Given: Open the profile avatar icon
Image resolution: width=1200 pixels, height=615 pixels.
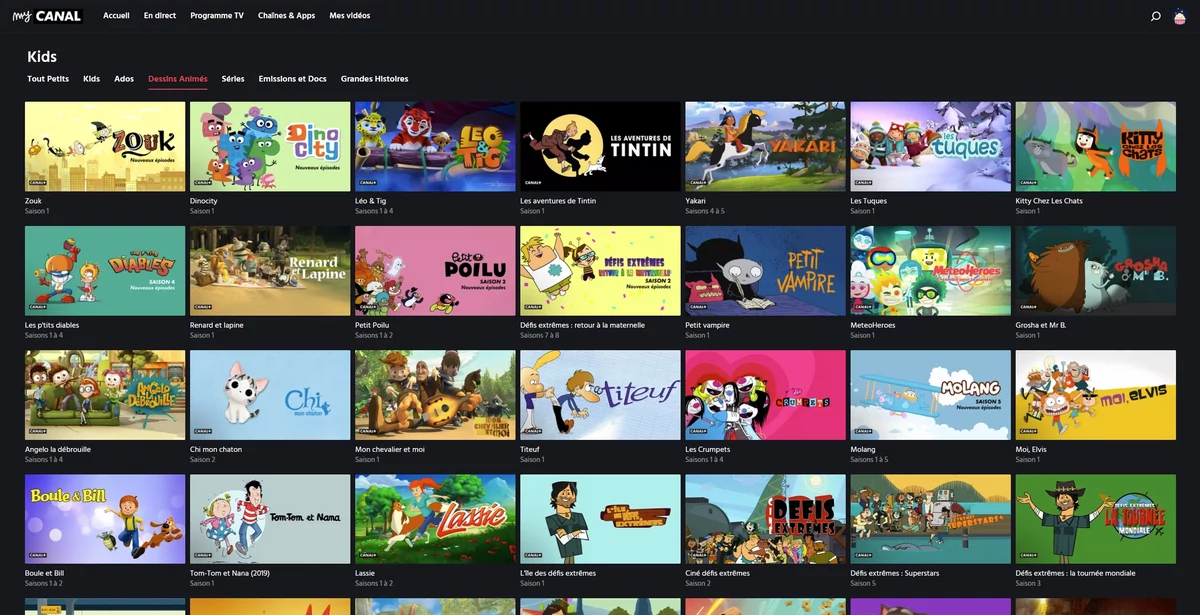Looking at the screenshot, I should (x=1181, y=16).
